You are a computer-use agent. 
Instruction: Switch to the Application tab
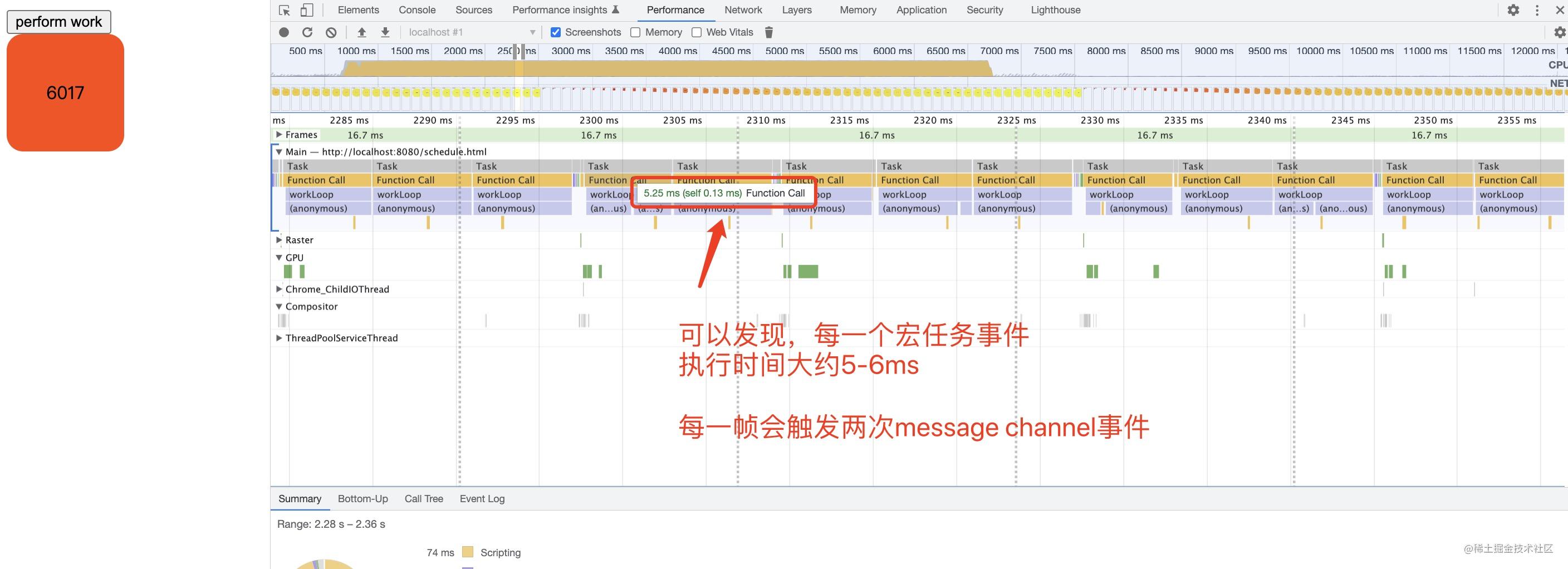click(x=922, y=11)
